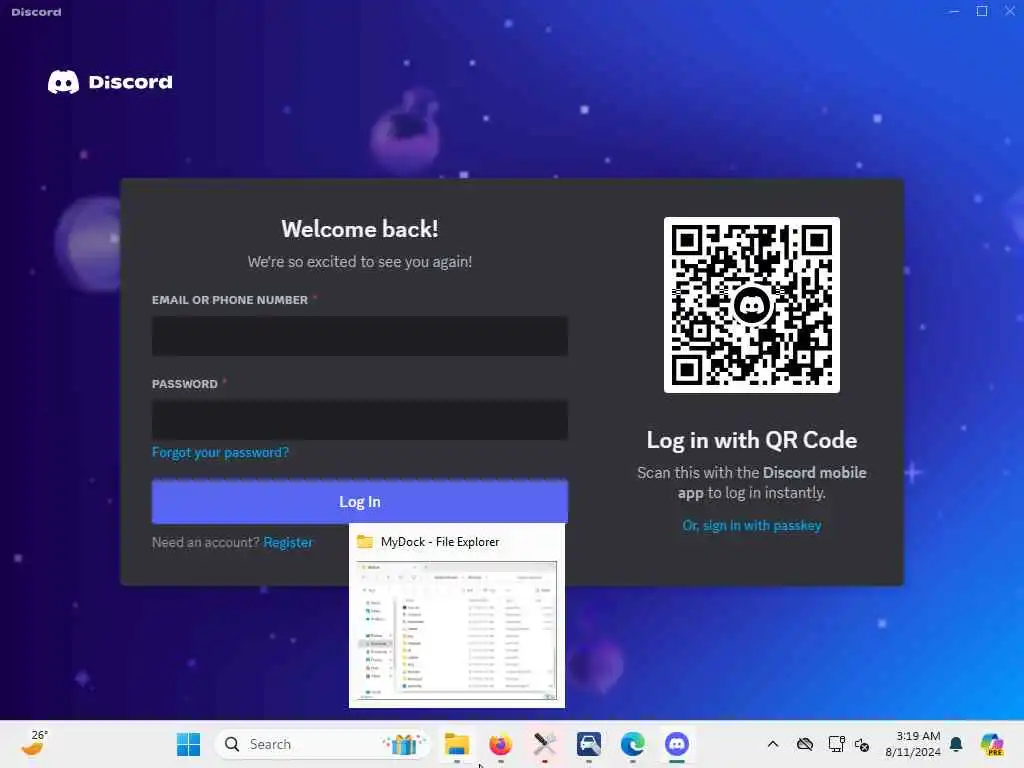
Task: Open the Register link
Action: click(288, 542)
